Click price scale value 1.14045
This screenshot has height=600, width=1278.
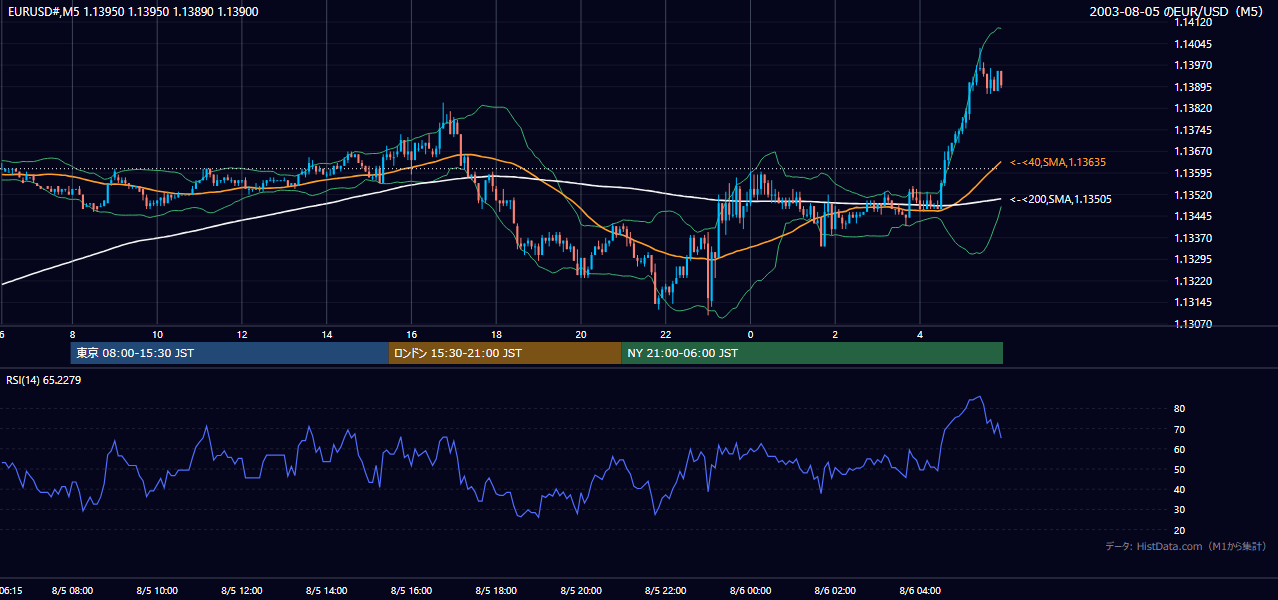click(1194, 44)
